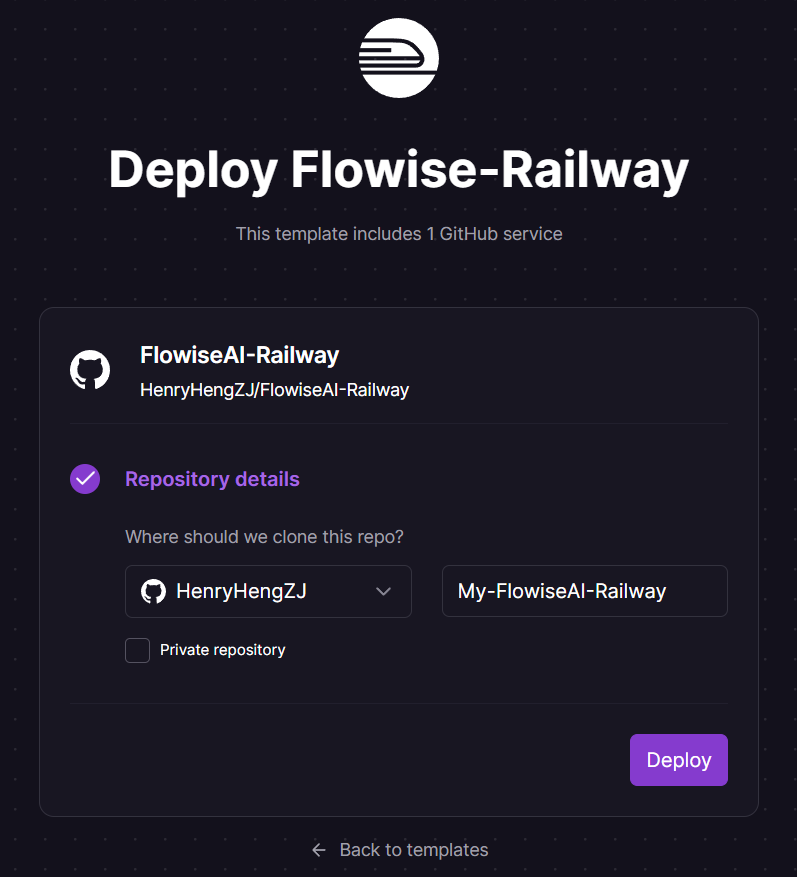Open the HenryHengZJ/FlowiseAI-Railway repository path
Viewport: 797px width, 877px height.
click(x=274, y=390)
